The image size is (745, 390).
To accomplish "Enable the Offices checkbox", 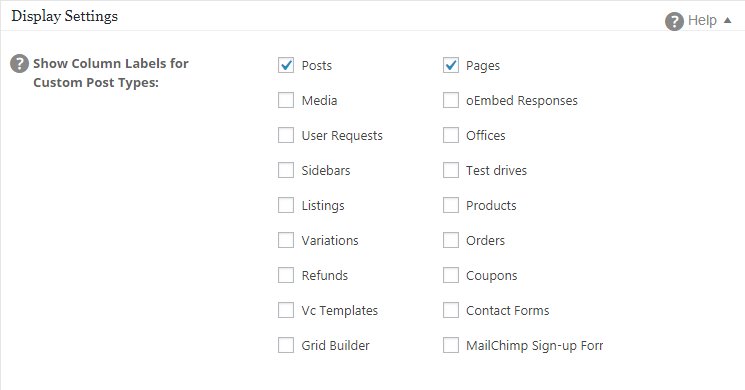I will click(x=451, y=135).
